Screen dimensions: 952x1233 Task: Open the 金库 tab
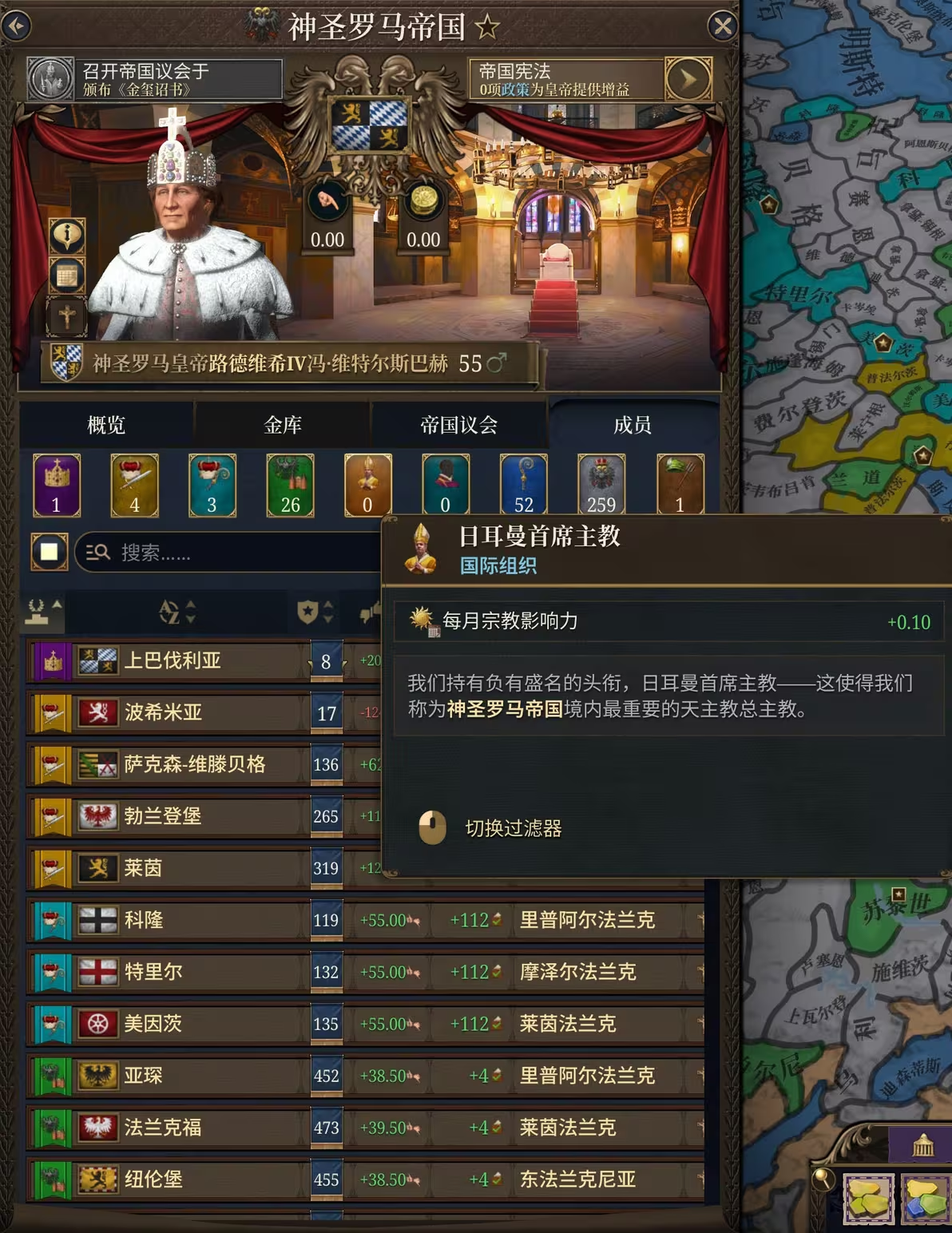click(x=283, y=425)
